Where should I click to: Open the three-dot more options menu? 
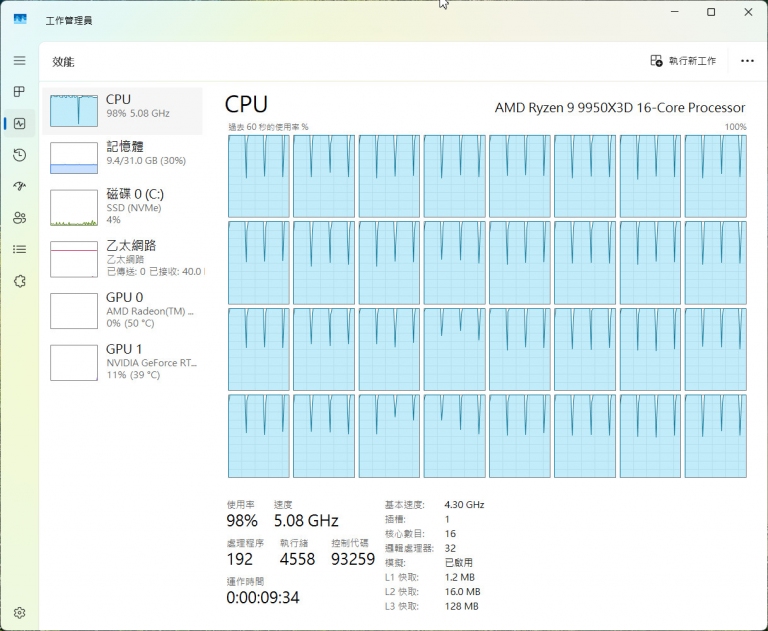(x=747, y=61)
